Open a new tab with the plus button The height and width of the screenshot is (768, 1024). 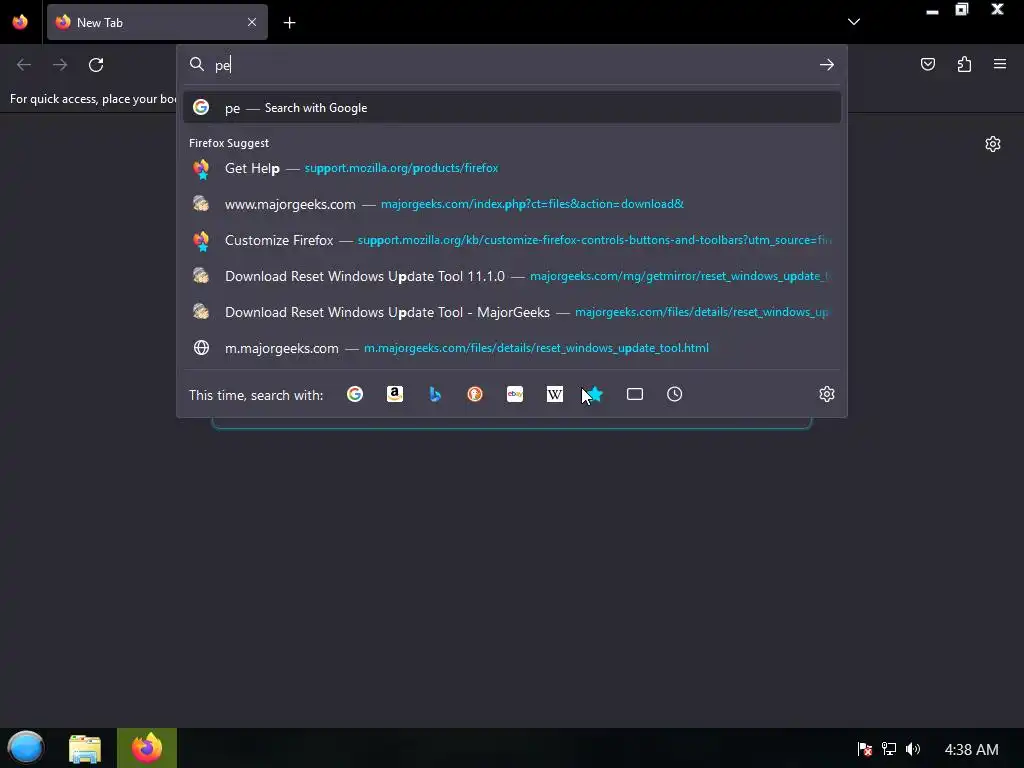coord(289,23)
